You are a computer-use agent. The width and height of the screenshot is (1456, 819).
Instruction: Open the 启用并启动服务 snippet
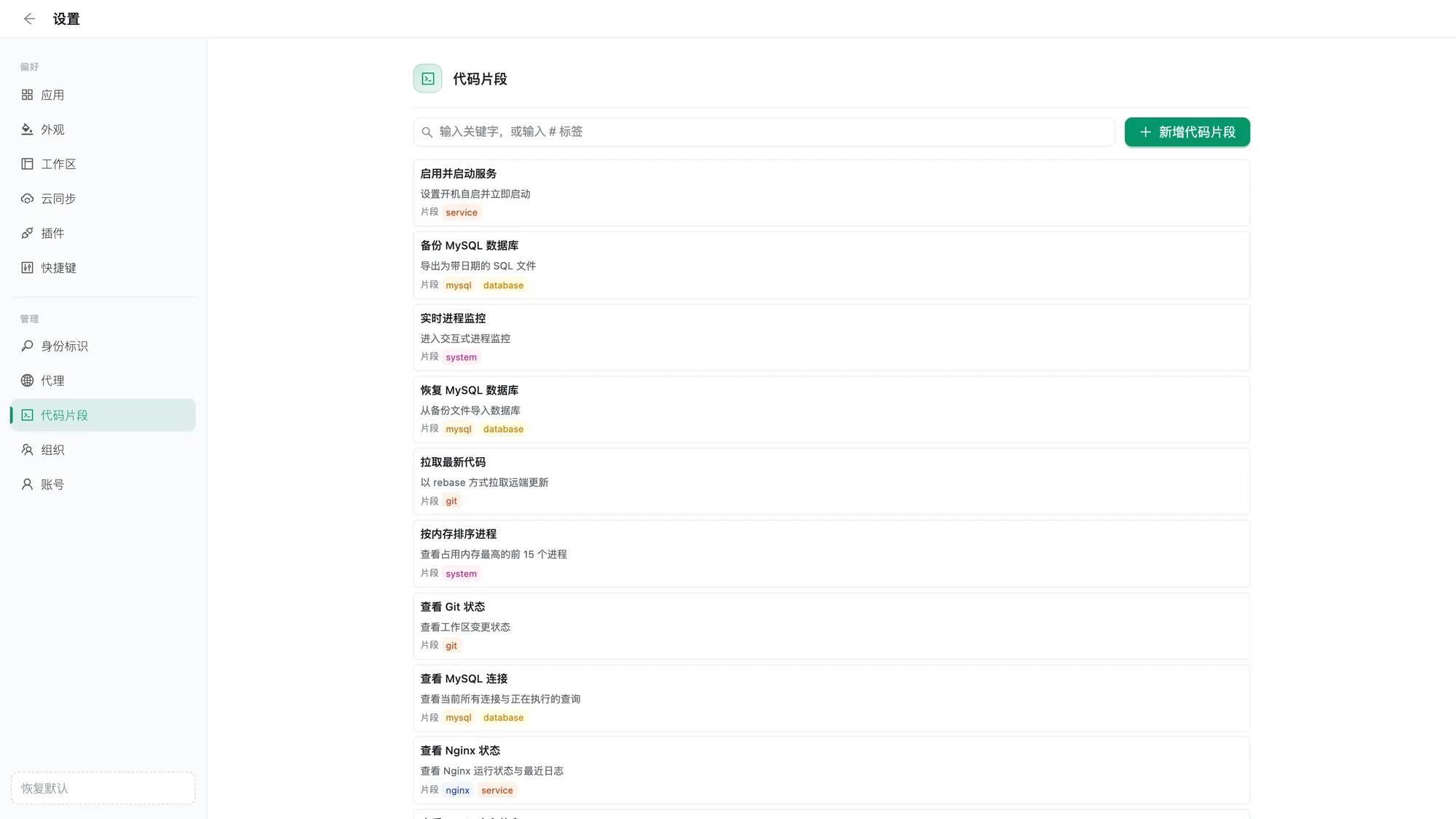(x=831, y=193)
